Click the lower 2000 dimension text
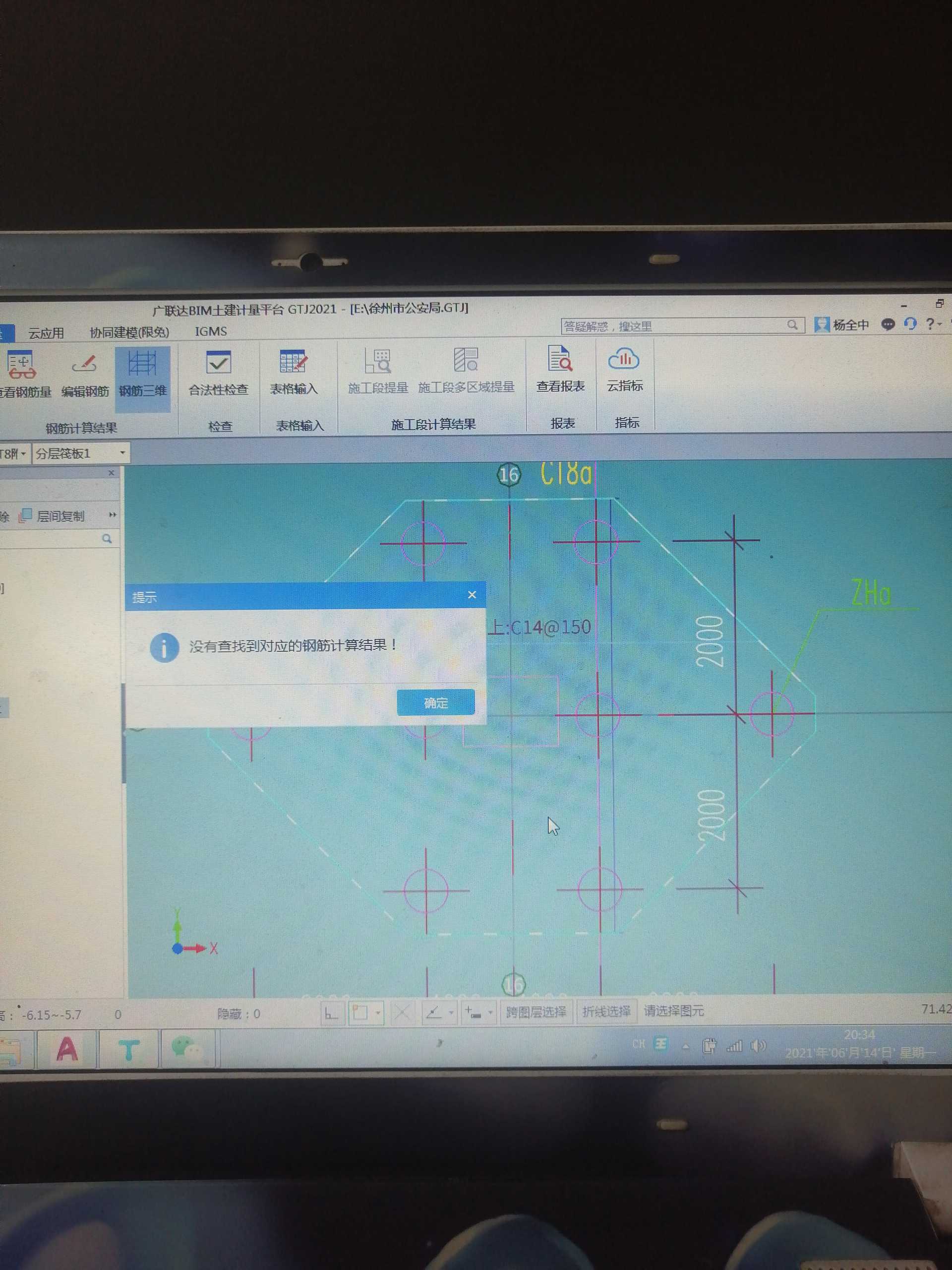Viewport: 952px width, 1270px height. click(x=711, y=816)
